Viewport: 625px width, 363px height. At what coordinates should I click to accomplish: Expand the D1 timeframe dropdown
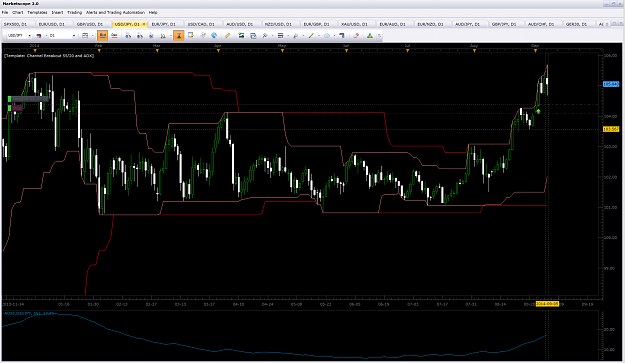(74, 36)
